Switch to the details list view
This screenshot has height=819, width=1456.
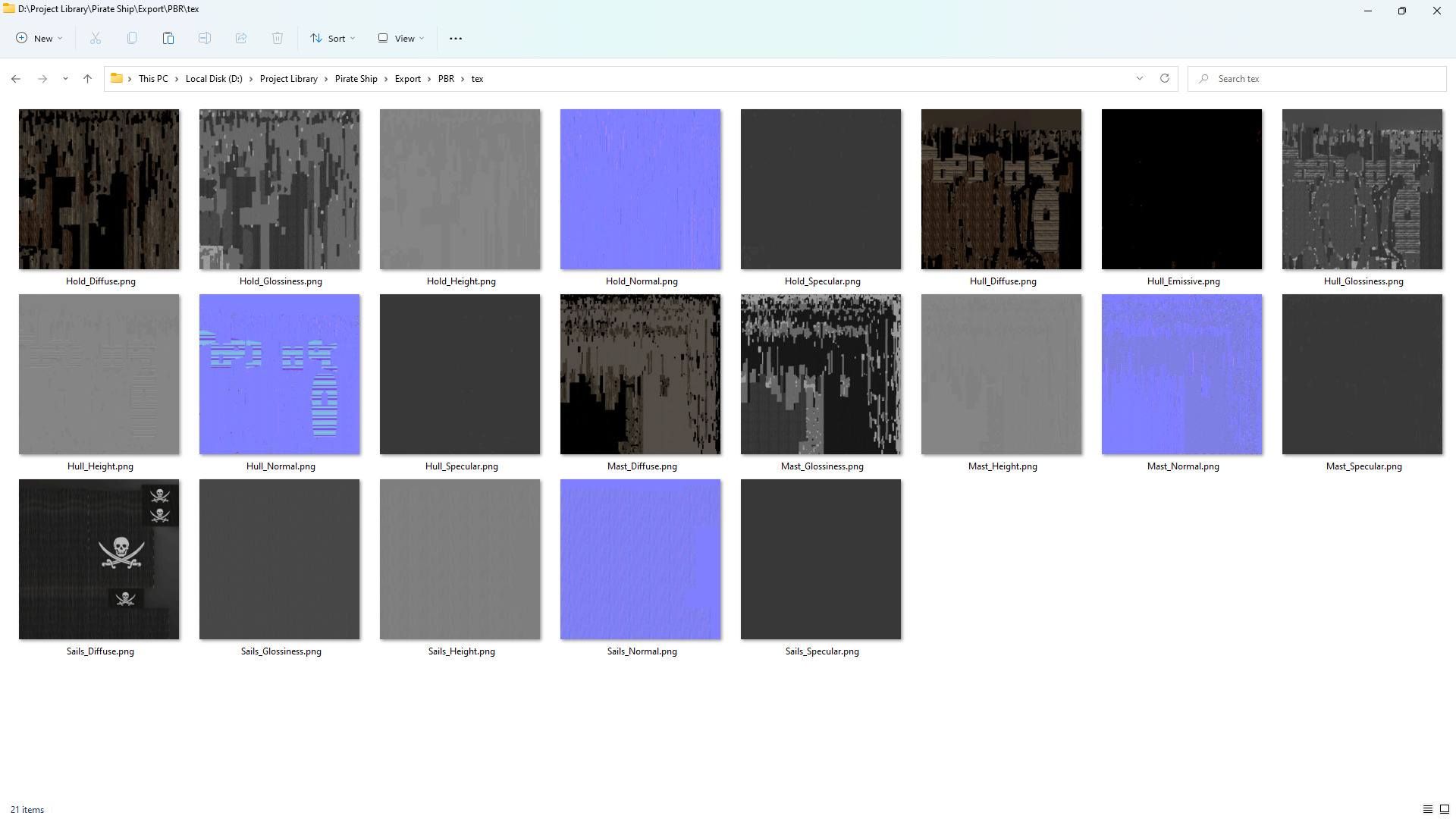click(x=1427, y=809)
